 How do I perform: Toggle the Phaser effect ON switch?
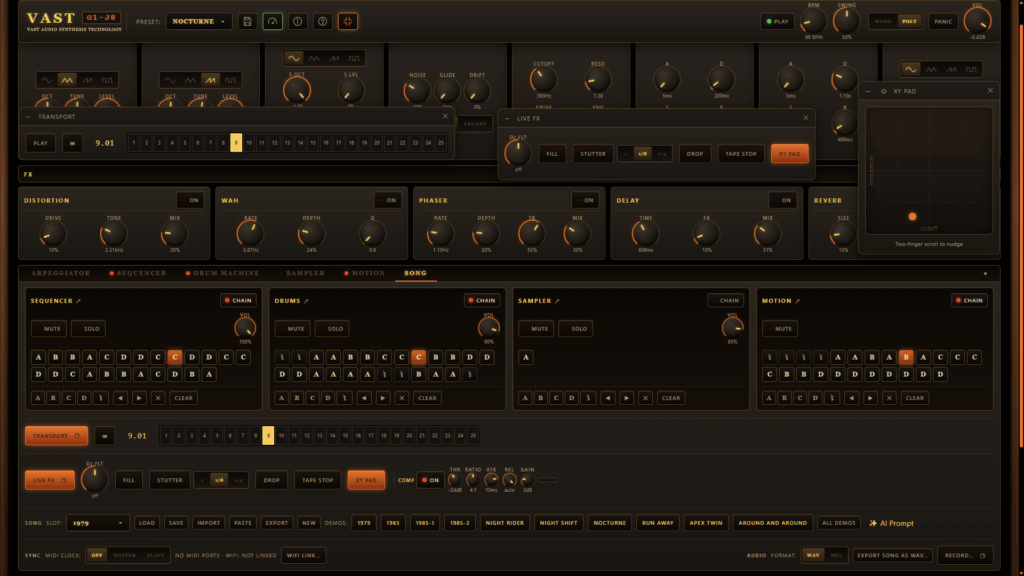[x=585, y=200]
